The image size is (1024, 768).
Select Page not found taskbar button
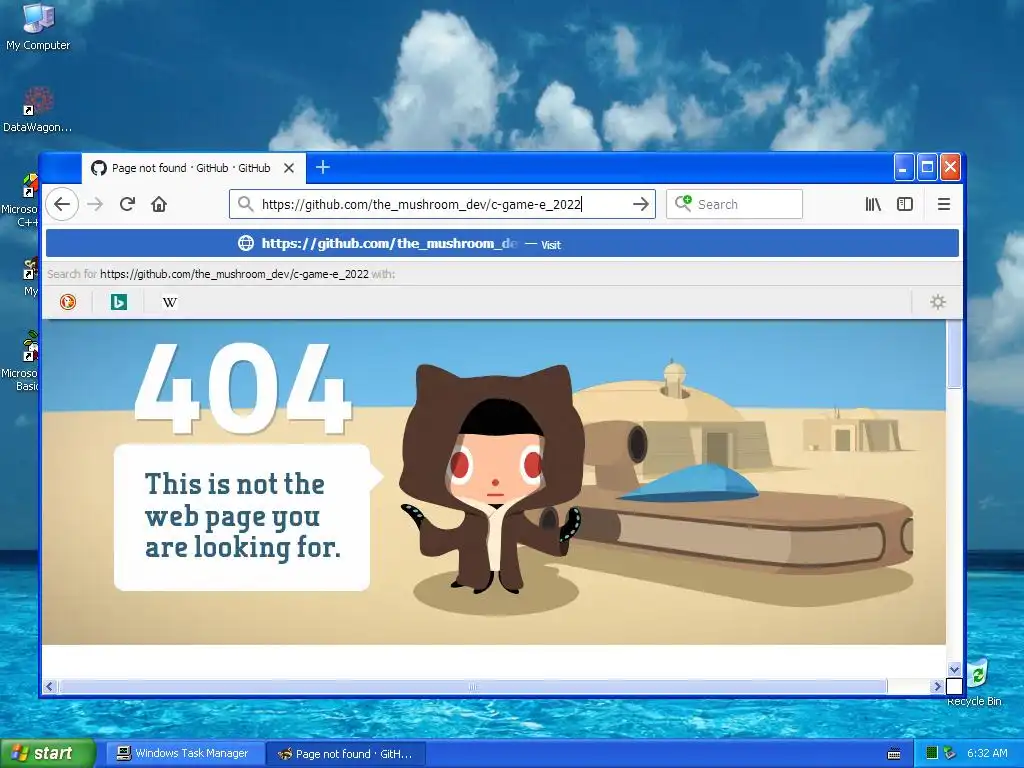tap(346, 754)
